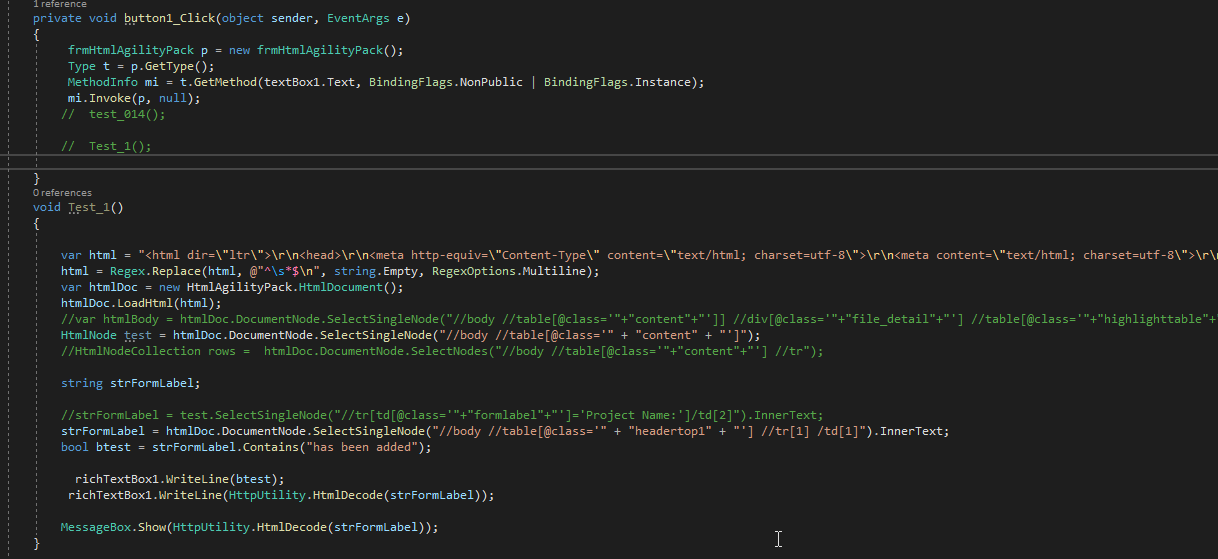Click BindingFlags.NonPublic flag
Screen dimensions: 1218x559
pos(445,82)
